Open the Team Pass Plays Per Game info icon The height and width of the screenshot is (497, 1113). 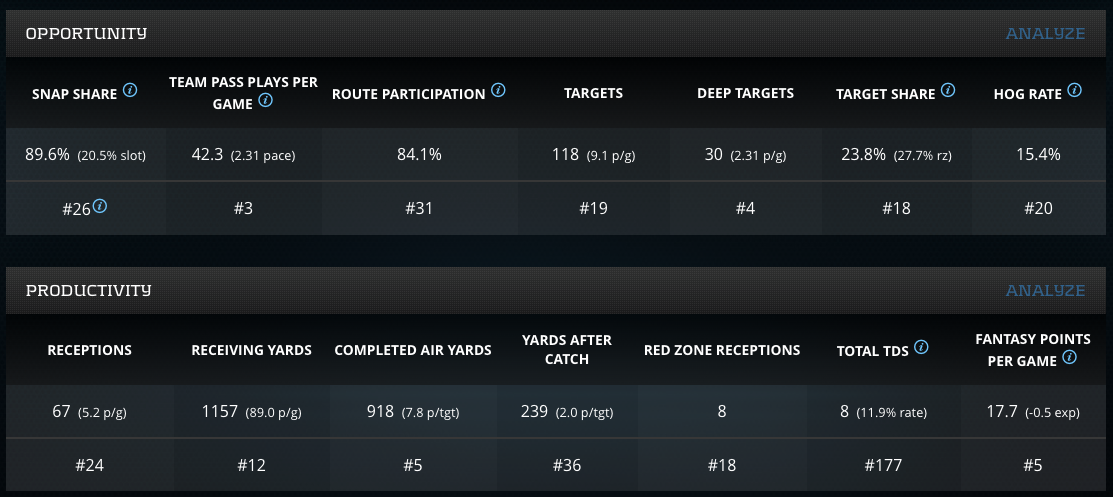[265, 100]
